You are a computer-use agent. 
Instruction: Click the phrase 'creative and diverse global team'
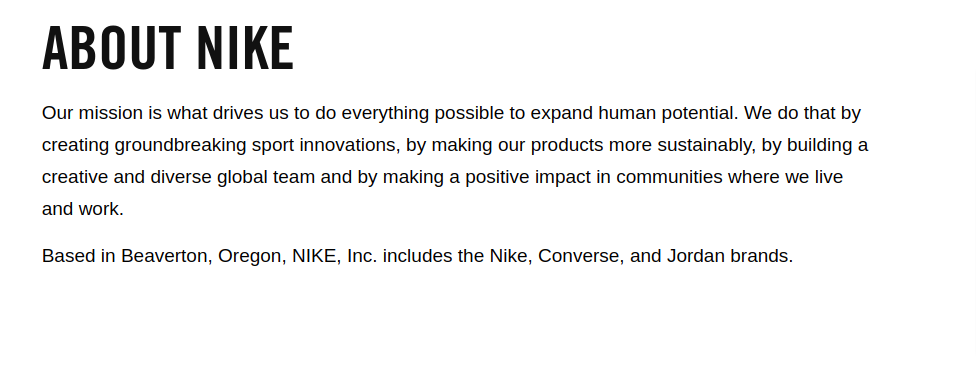click(x=178, y=177)
